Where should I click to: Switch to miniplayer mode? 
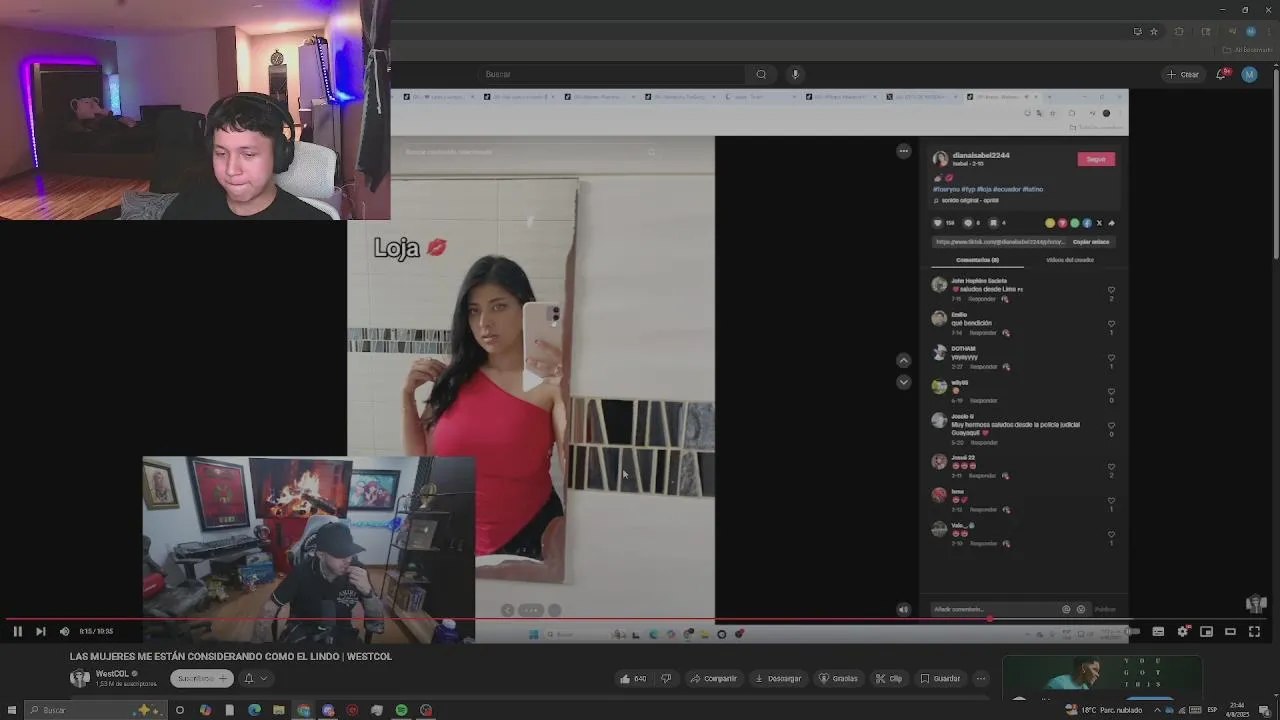(x=1206, y=631)
